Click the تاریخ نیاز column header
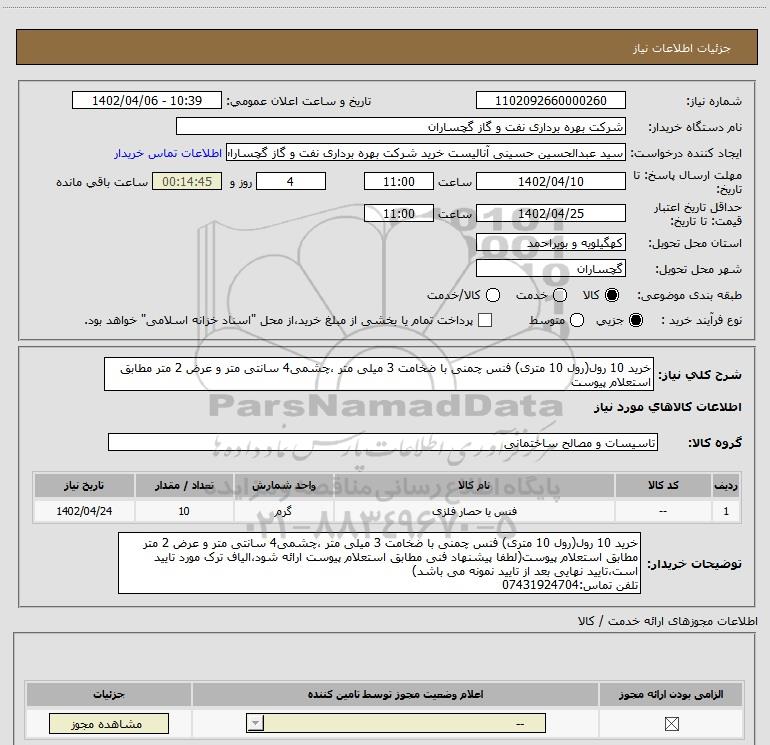Image resolution: width=770 pixels, height=745 pixels. [x=84, y=485]
